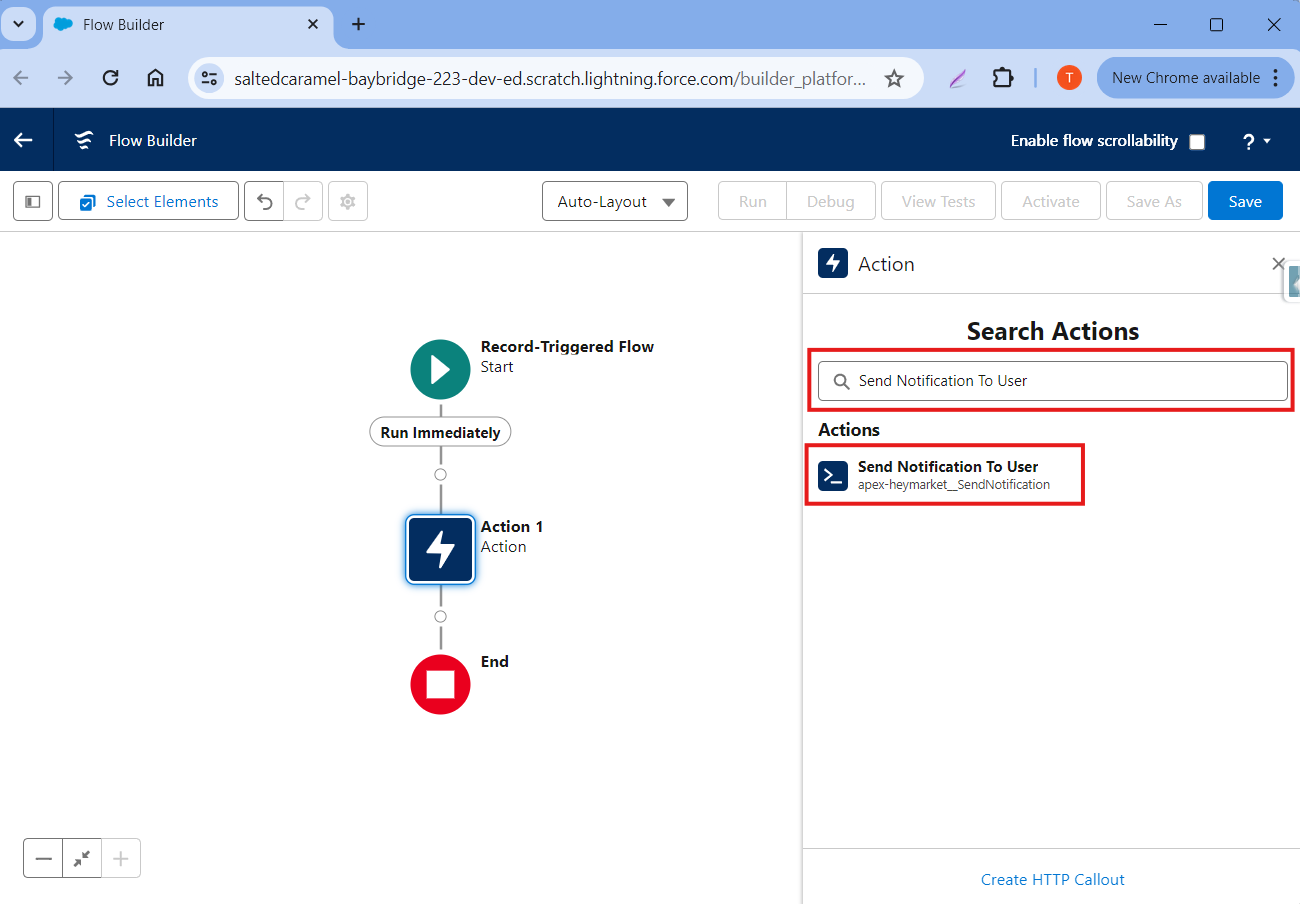Add element via connector above Action 1

[x=440, y=474]
